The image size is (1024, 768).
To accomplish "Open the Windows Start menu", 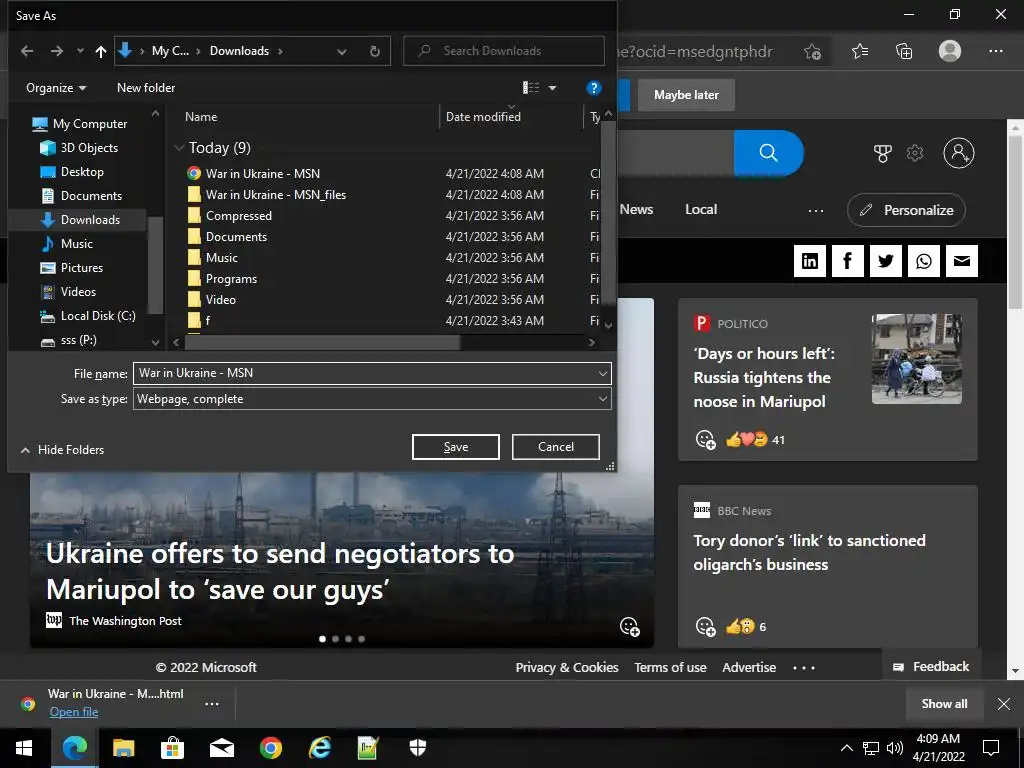I will 24,748.
